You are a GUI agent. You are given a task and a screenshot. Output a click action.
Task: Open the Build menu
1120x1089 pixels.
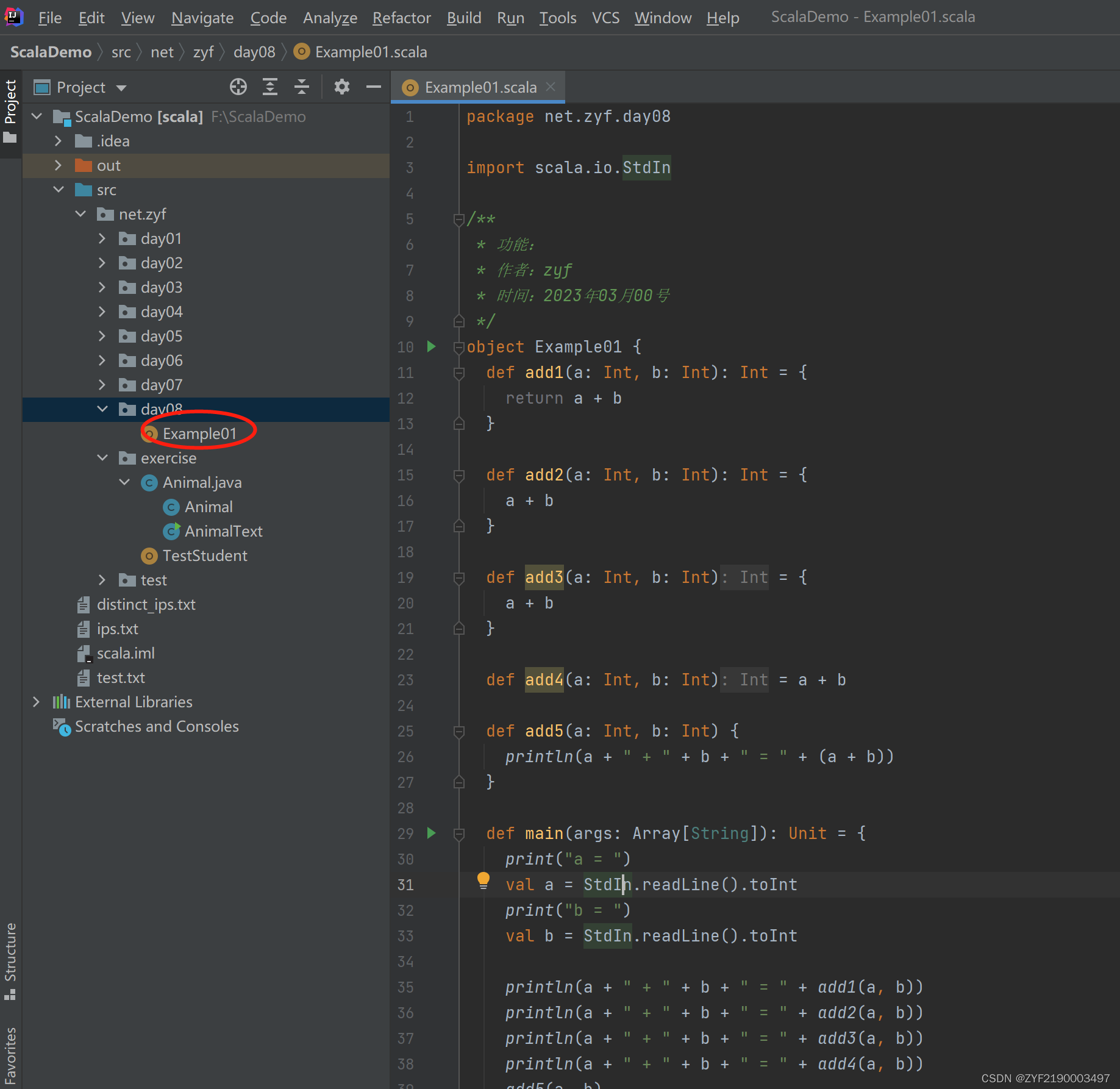[x=464, y=18]
